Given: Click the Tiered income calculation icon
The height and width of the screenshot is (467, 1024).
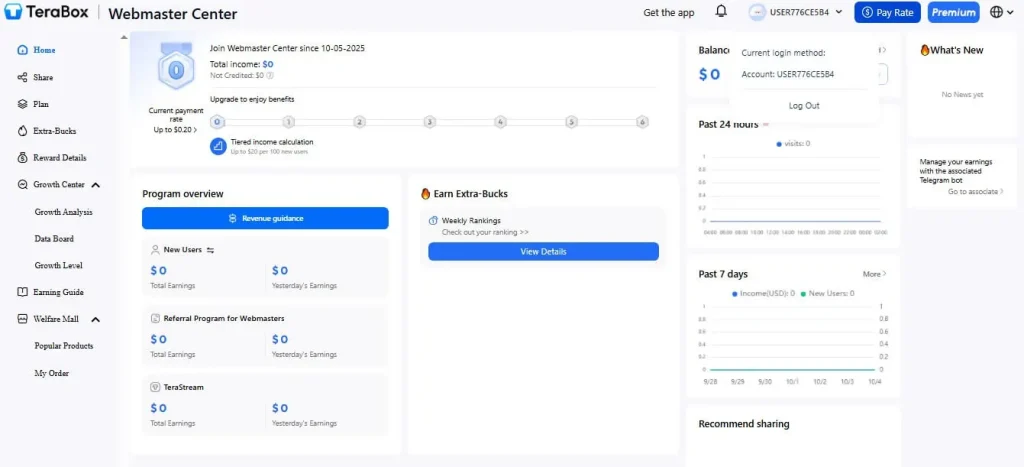Looking at the screenshot, I should coord(218,146).
